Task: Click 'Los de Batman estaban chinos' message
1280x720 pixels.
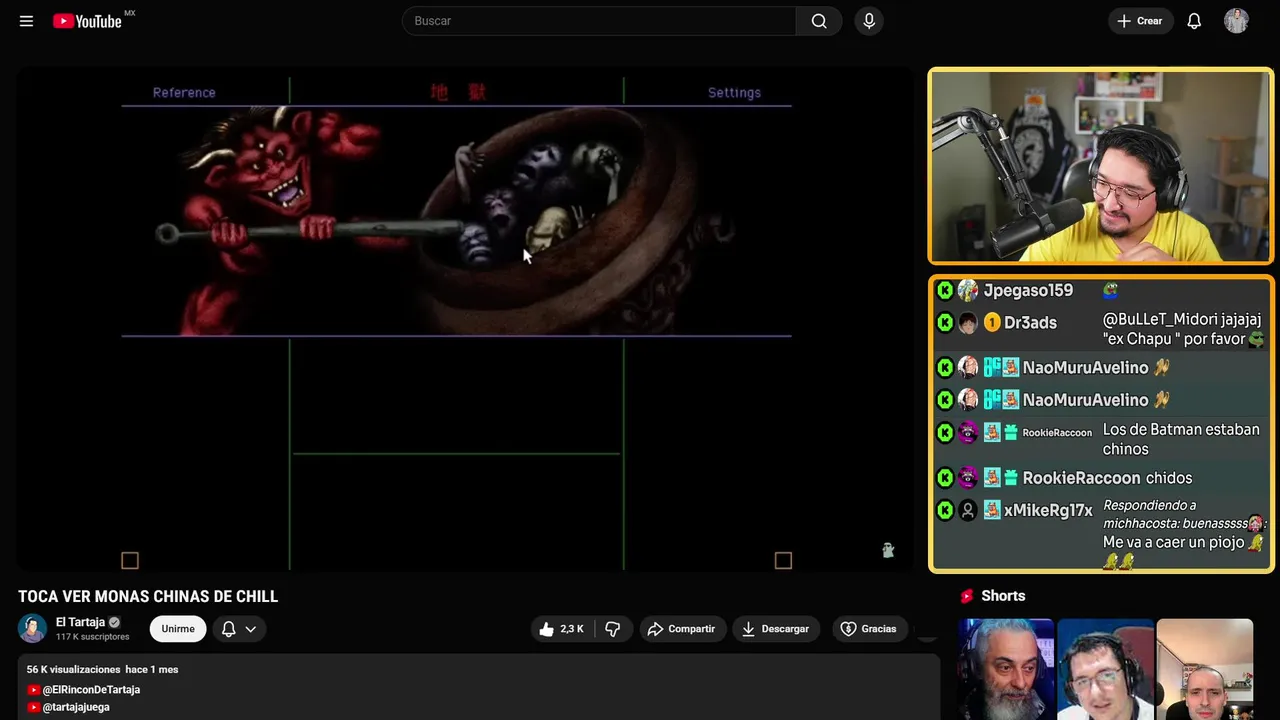Action: [x=1181, y=439]
